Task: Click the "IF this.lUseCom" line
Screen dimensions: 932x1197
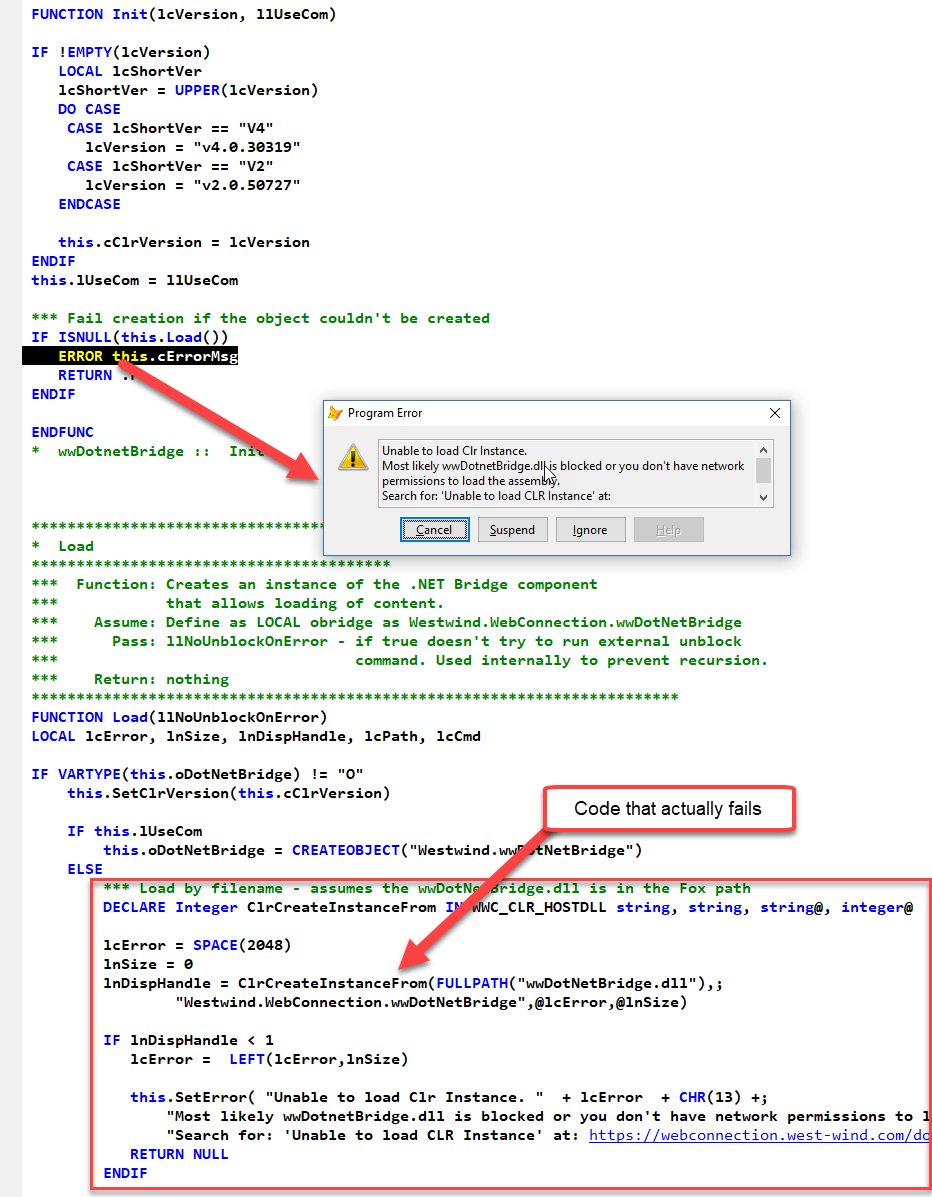Action: 134,831
